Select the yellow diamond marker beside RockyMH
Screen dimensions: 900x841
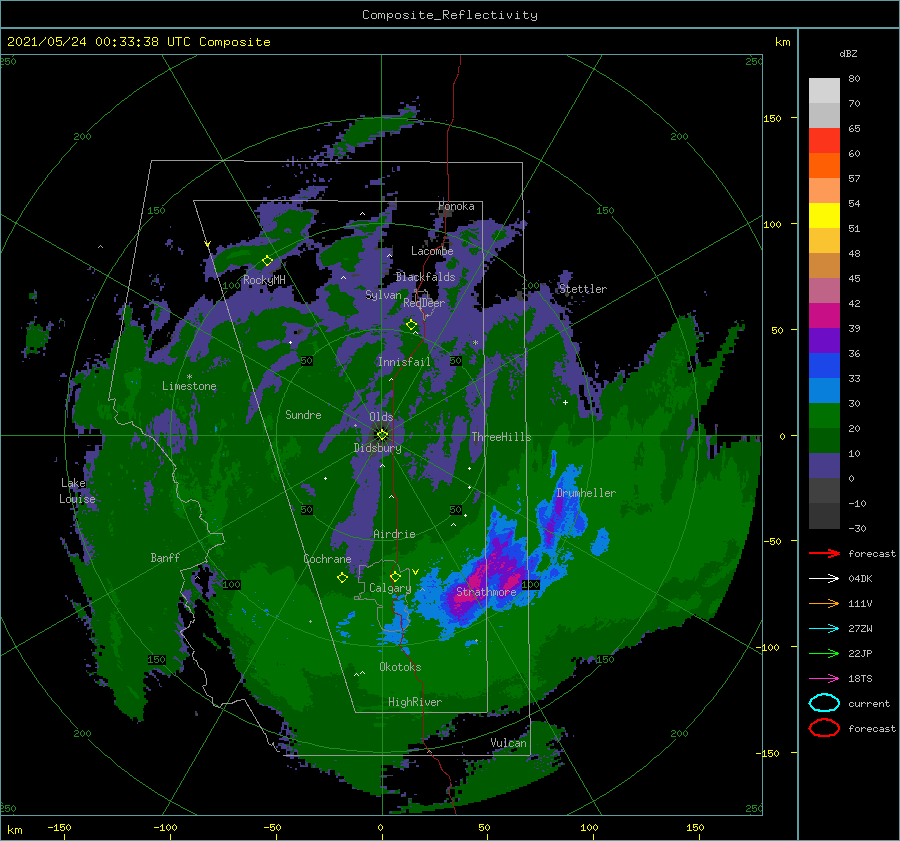267,261
